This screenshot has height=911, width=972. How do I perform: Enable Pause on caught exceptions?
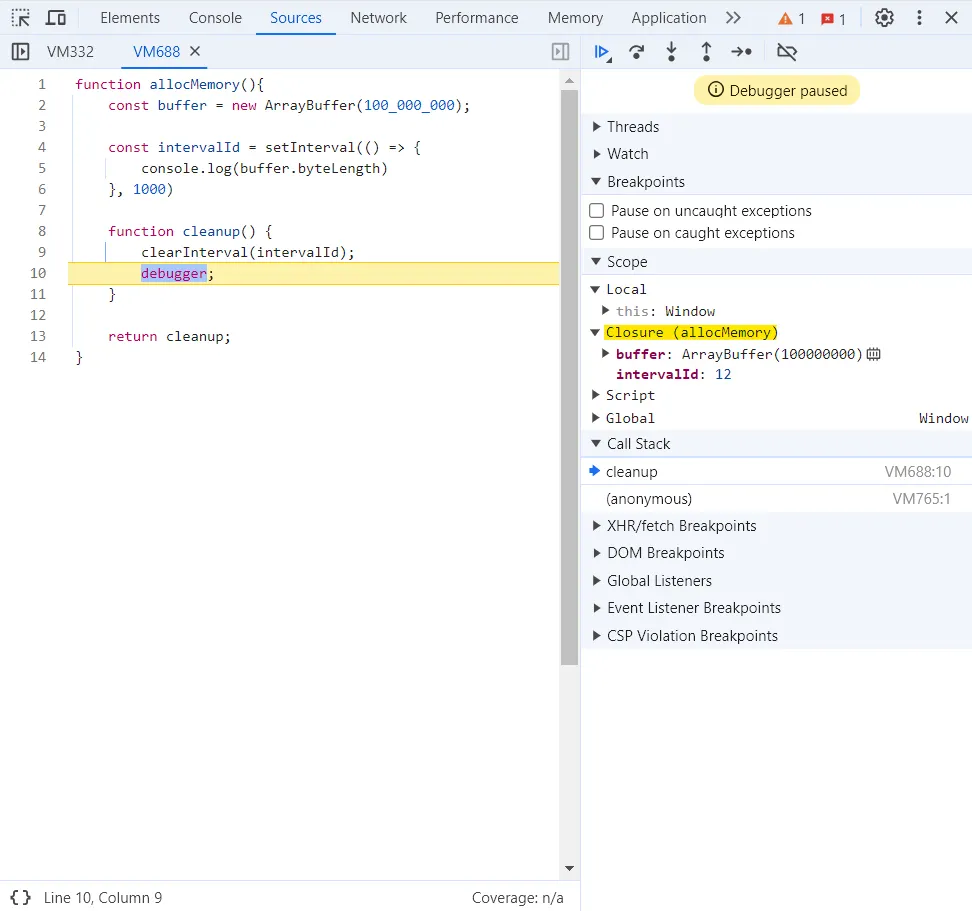[596, 232]
